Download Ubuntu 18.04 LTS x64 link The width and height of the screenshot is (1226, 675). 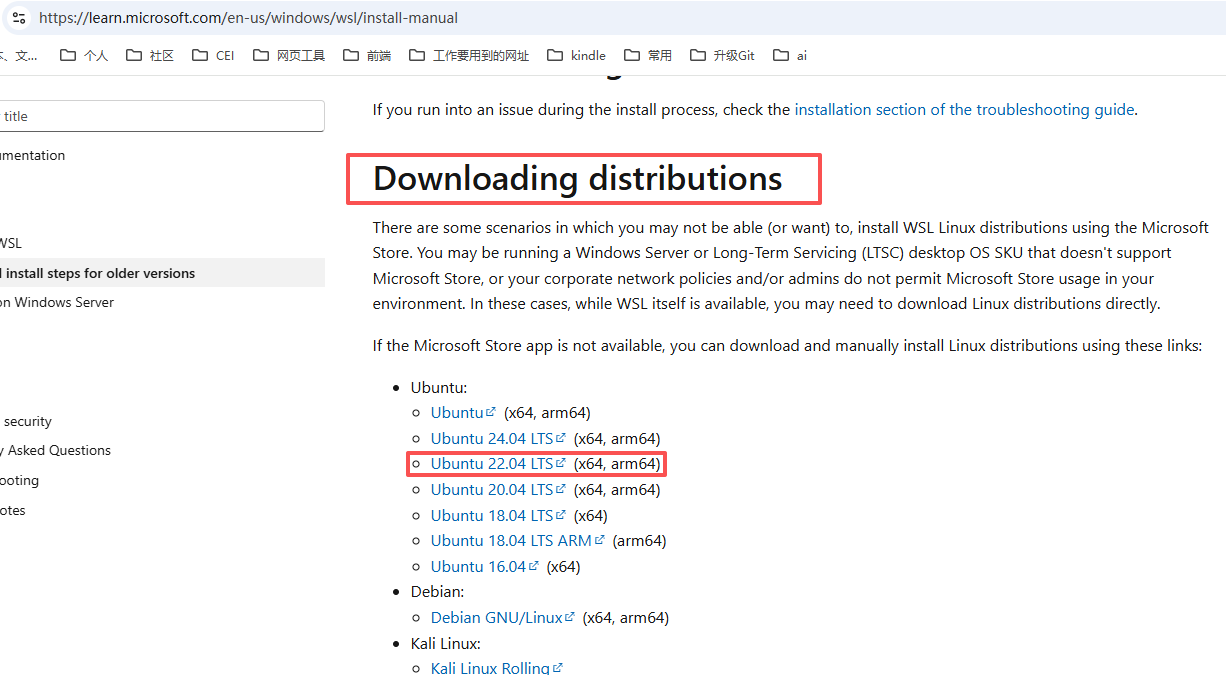pyautogui.click(x=498, y=516)
